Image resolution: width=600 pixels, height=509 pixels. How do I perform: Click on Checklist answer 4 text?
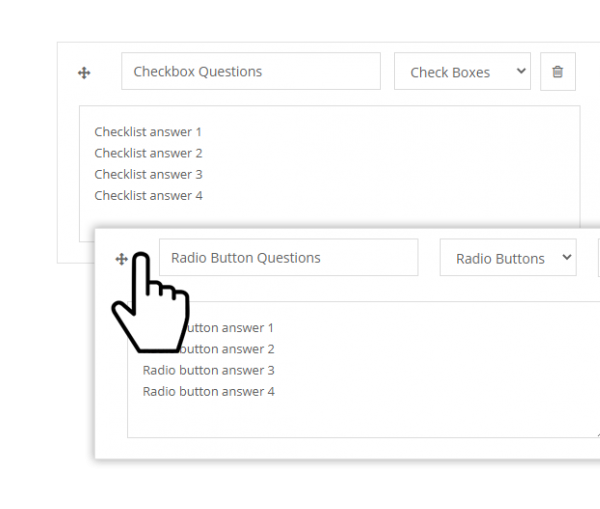point(148,195)
